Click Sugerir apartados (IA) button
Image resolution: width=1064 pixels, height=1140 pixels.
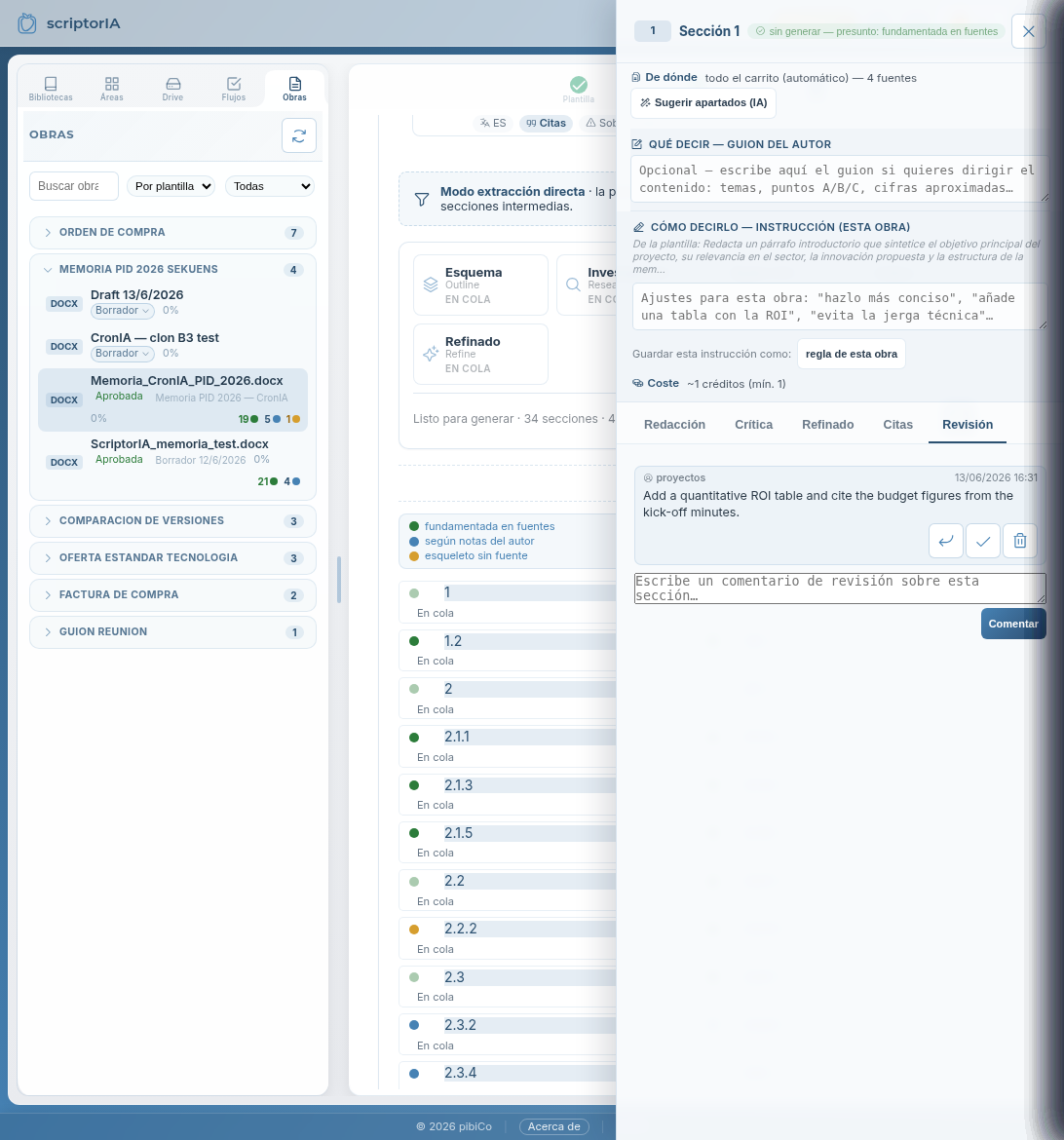click(703, 102)
